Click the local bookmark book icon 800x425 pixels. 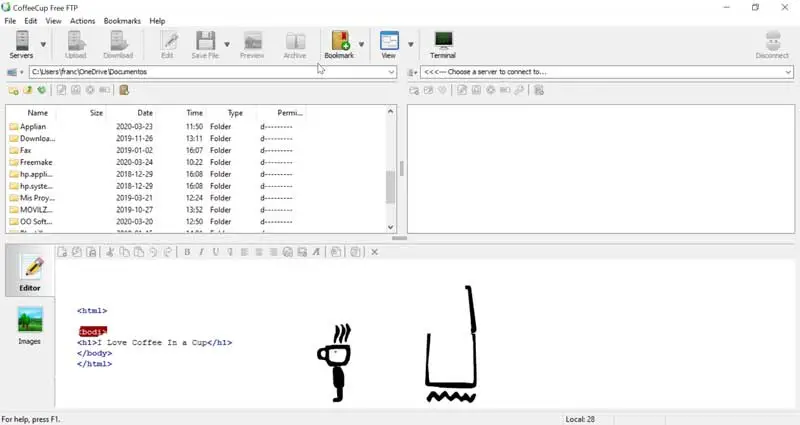[x=124, y=90]
